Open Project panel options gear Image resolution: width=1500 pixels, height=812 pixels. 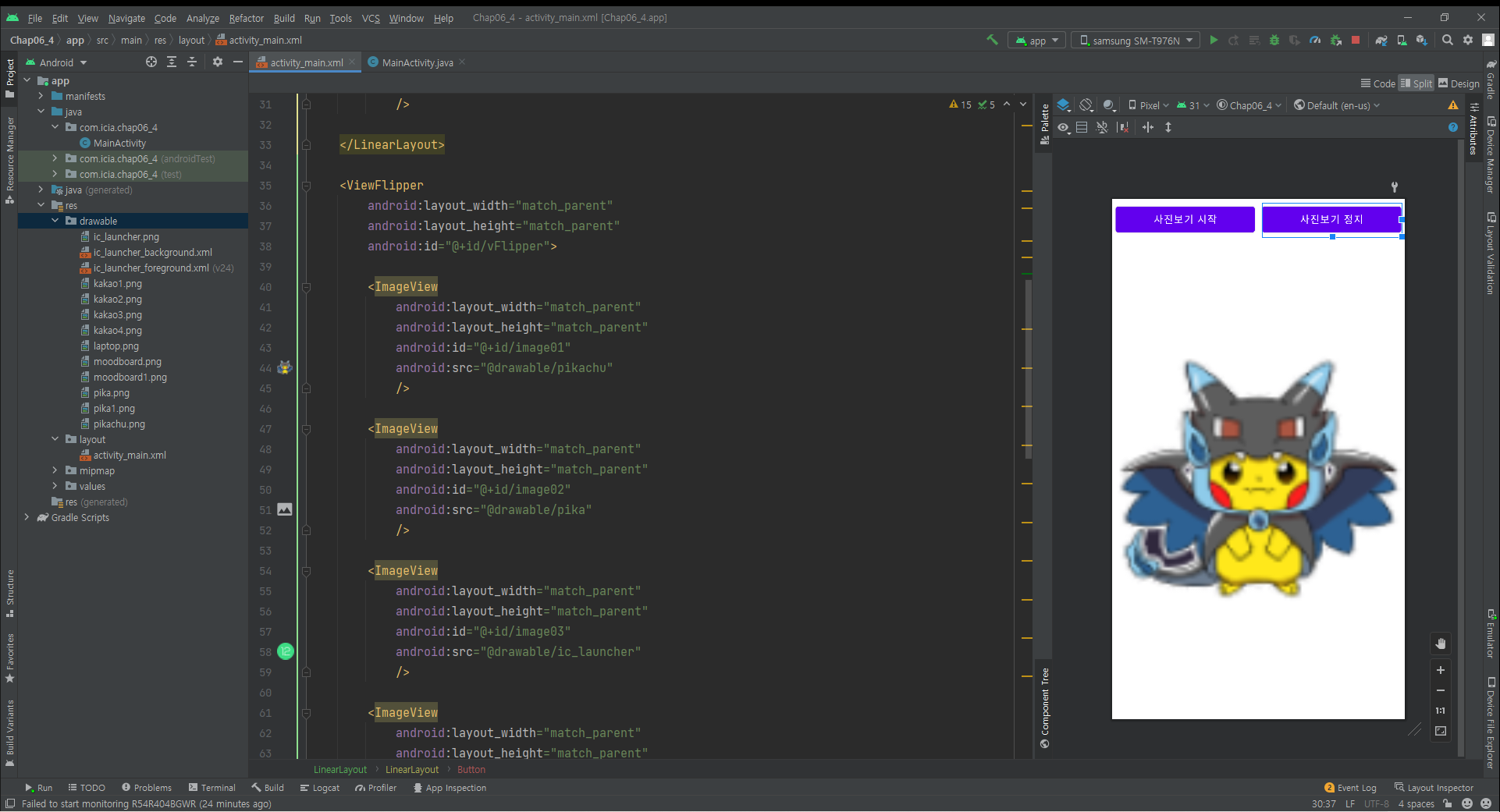tap(218, 62)
